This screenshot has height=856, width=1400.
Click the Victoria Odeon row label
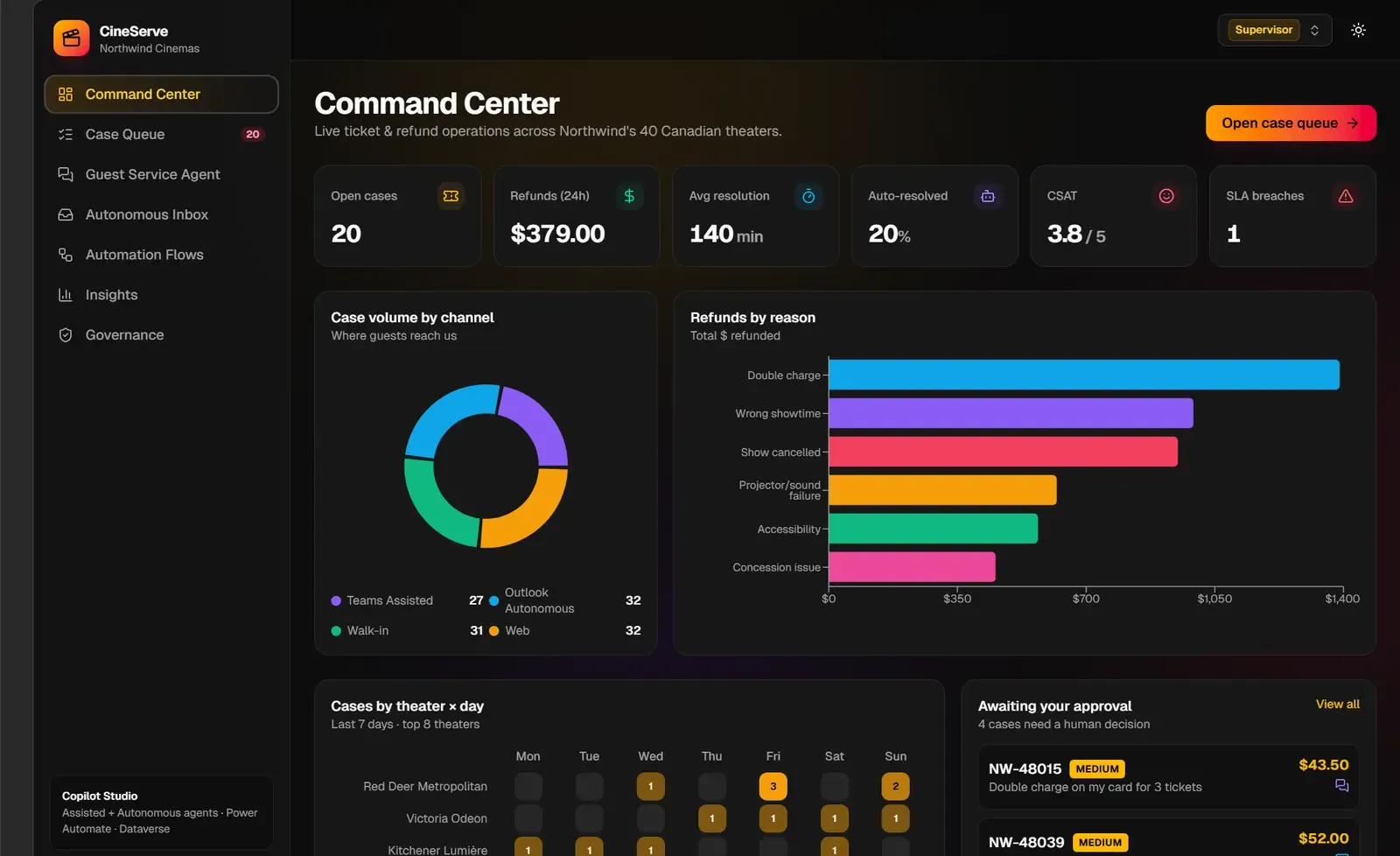point(446,818)
